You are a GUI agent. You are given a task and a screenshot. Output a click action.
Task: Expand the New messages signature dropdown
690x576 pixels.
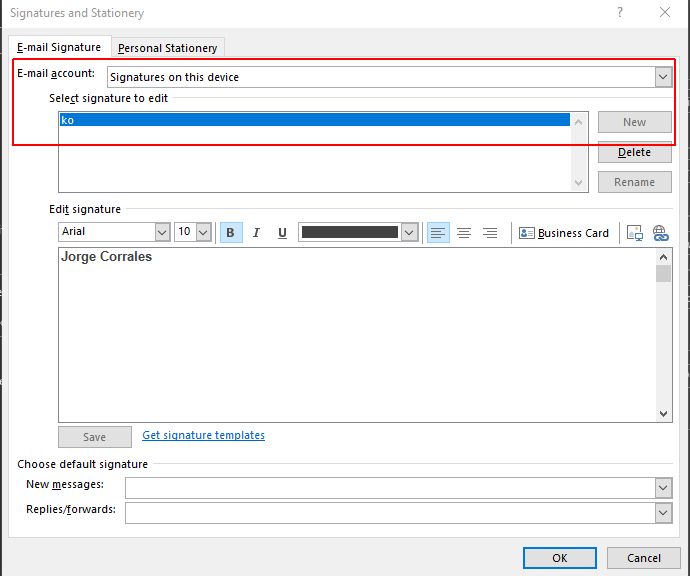pyautogui.click(x=663, y=487)
